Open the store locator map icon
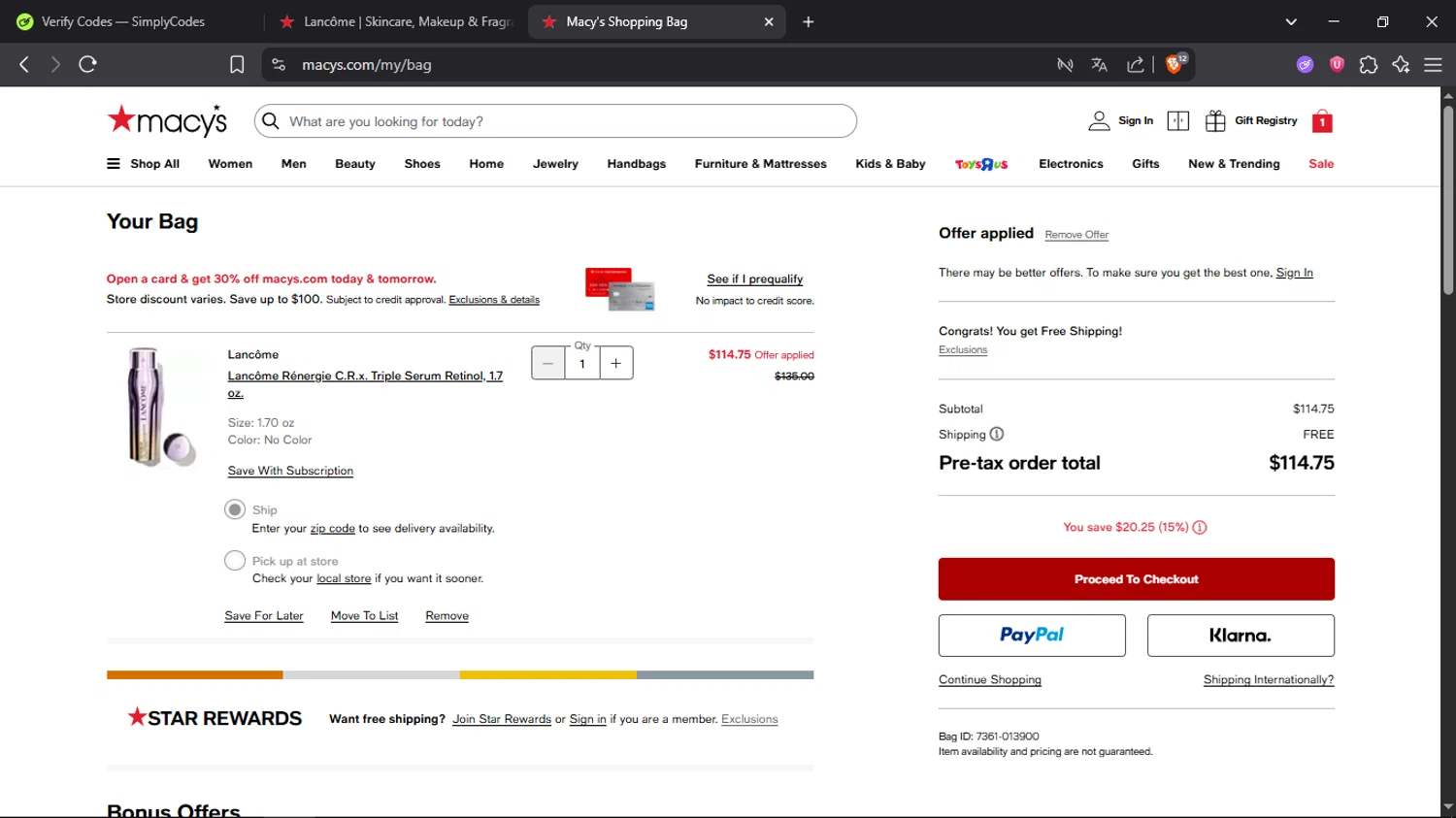Viewport: 1456px width, 818px height. [1178, 121]
